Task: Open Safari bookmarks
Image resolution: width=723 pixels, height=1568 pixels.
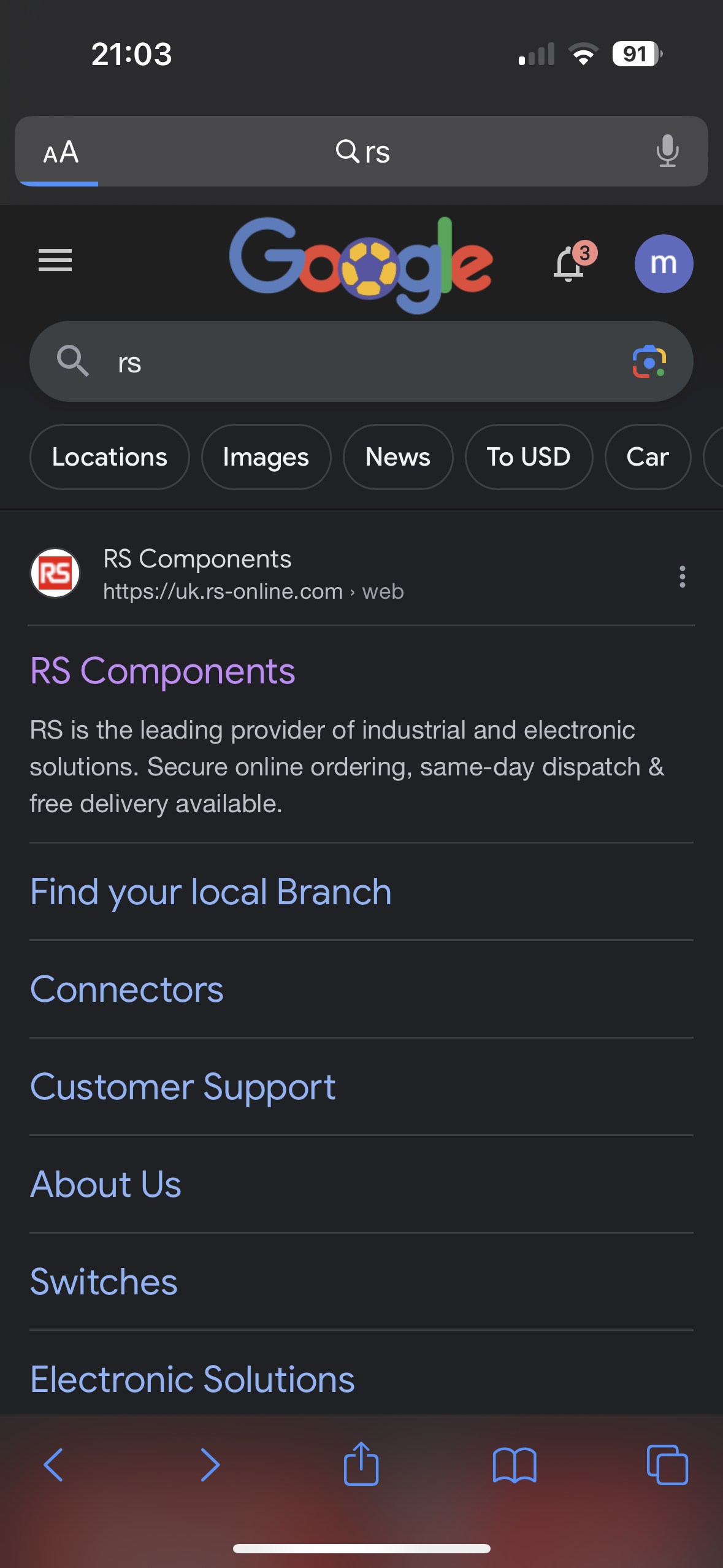Action: tap(515, 1465)
